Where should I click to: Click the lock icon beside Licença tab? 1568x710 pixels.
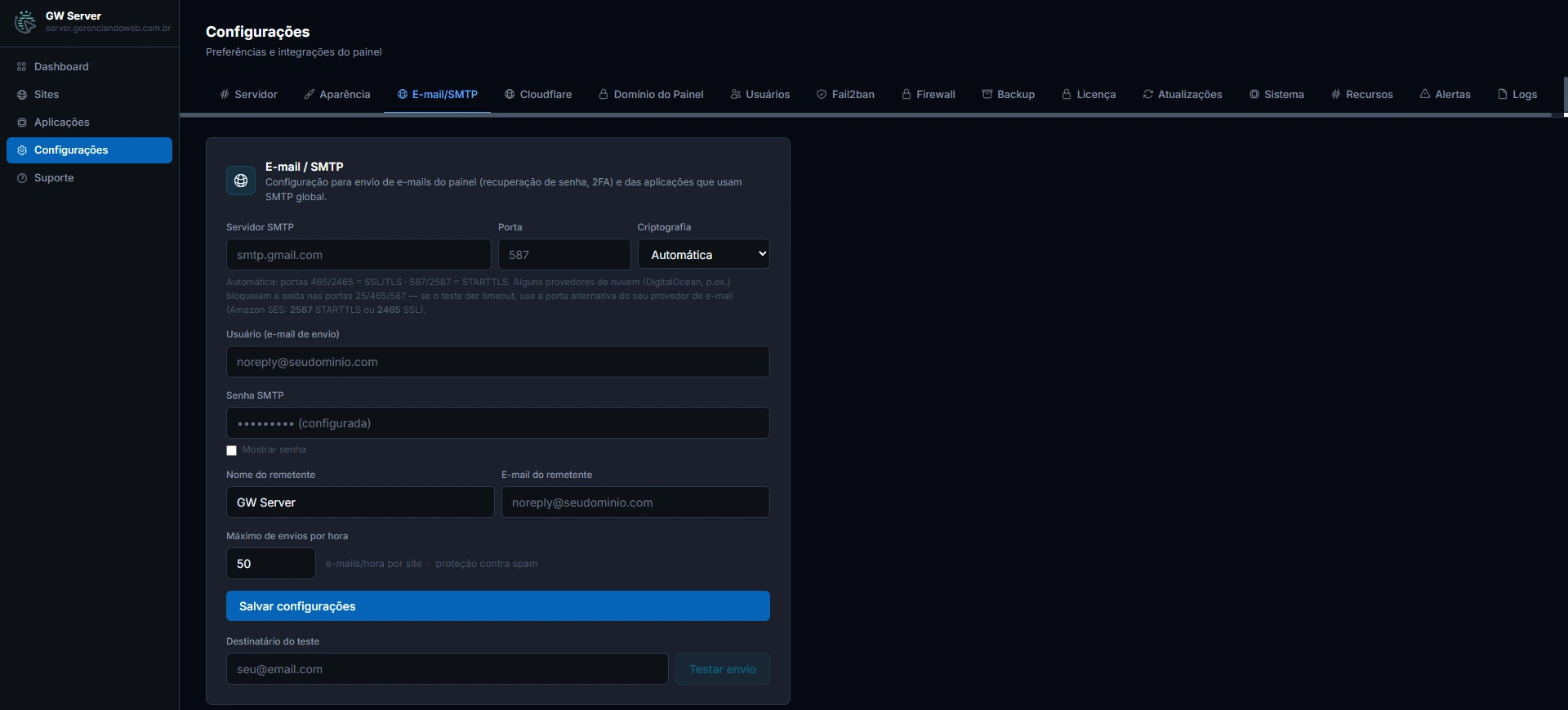point(1067,94)
